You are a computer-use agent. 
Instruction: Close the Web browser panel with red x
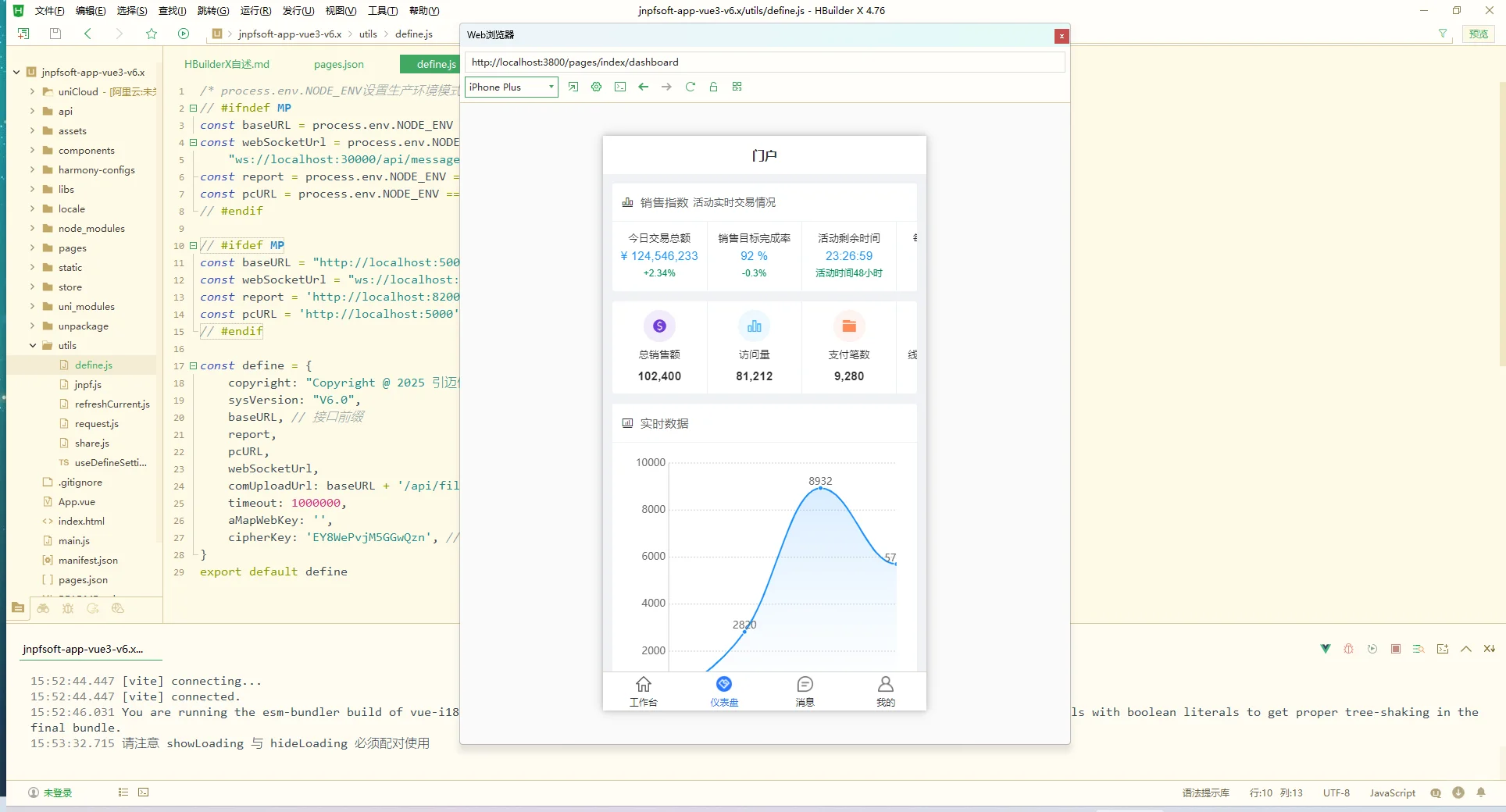tap(1061, 36)
